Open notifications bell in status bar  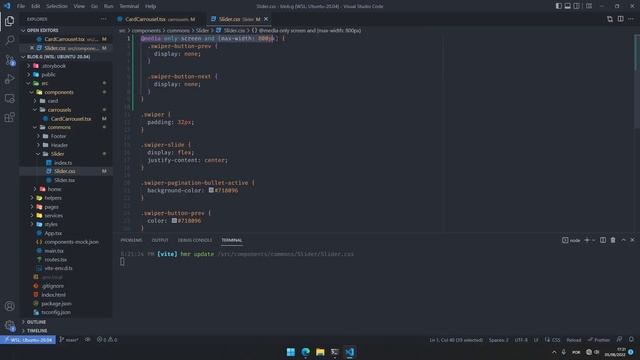point(631,340)
